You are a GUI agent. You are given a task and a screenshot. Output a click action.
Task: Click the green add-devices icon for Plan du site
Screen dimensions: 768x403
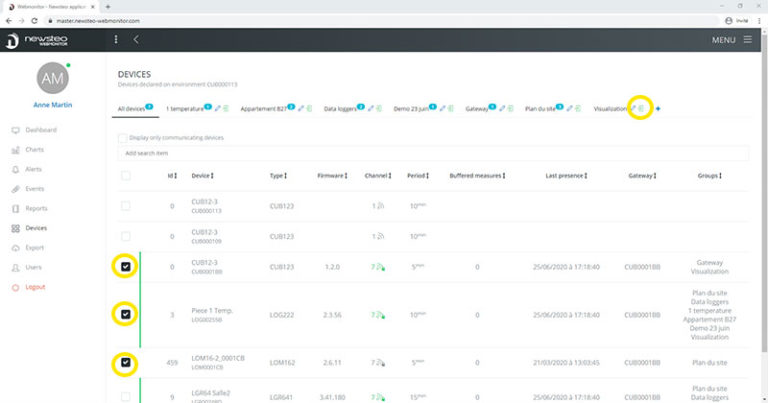pyautogui.click(x=577, y=108)
